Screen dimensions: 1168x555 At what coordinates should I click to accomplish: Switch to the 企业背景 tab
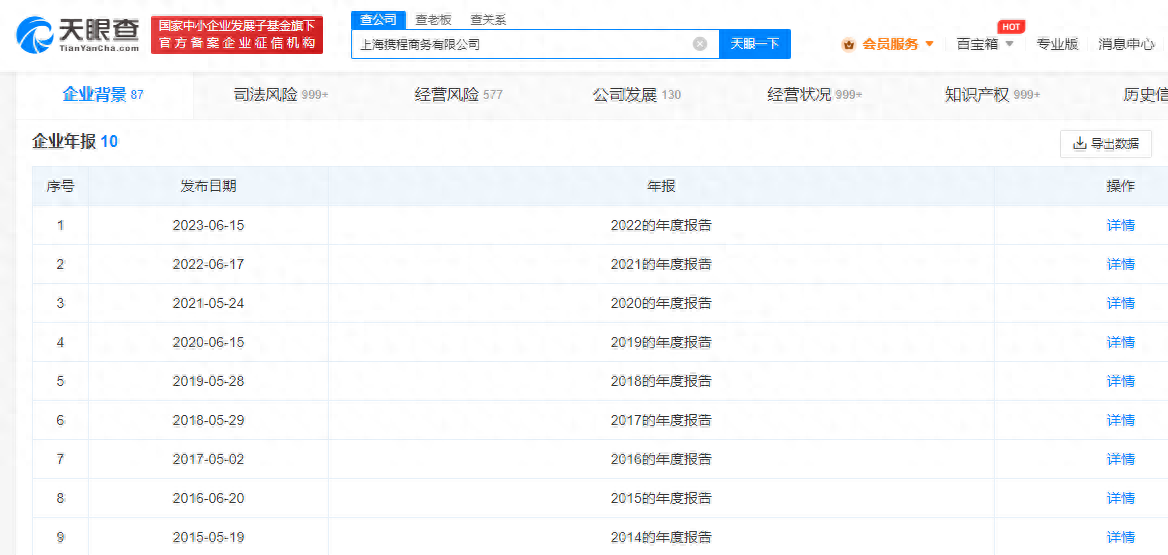tap(103, 94)
